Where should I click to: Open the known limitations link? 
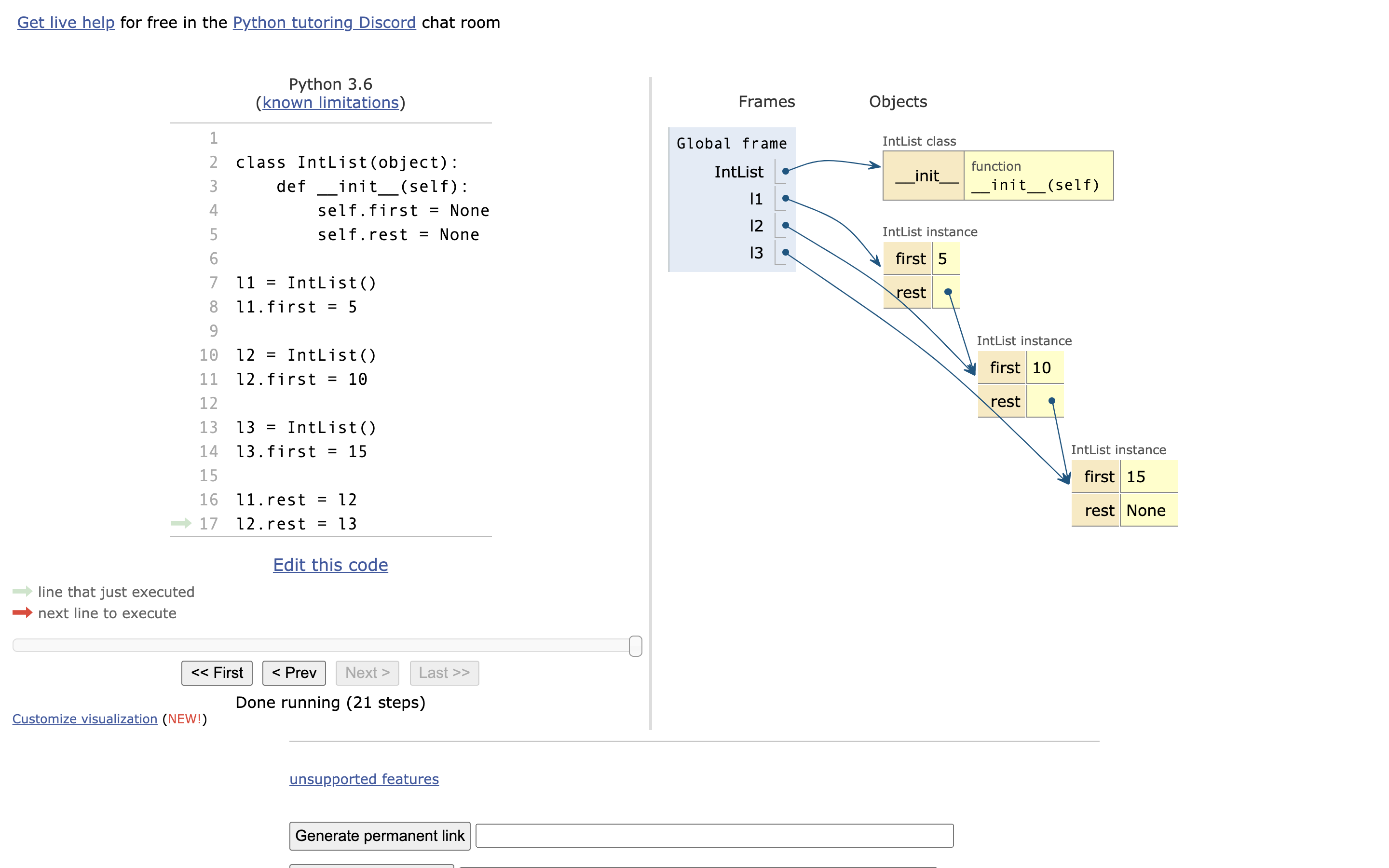(330, 103)
